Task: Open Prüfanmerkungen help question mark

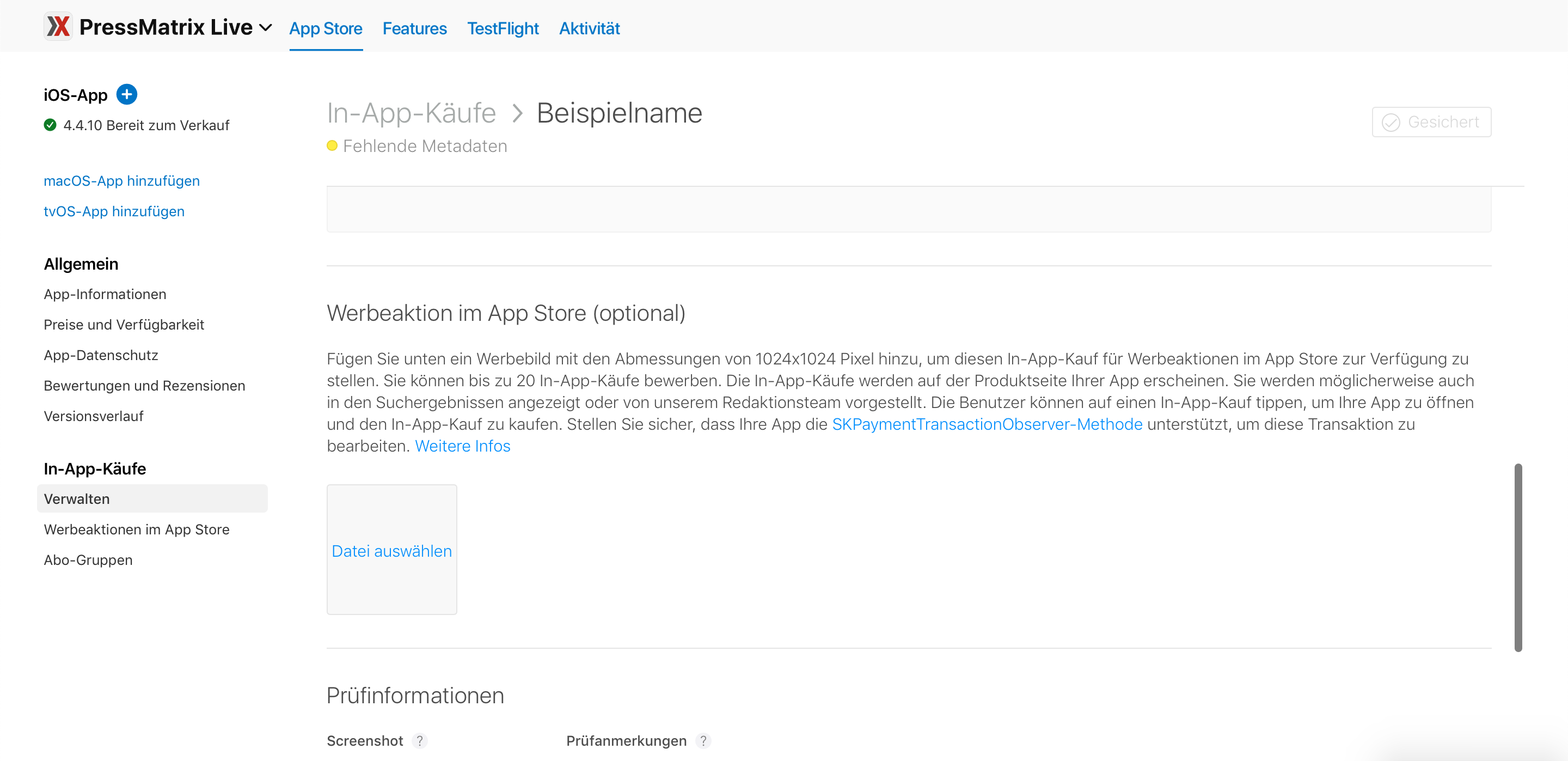Action: pos(703,741)
